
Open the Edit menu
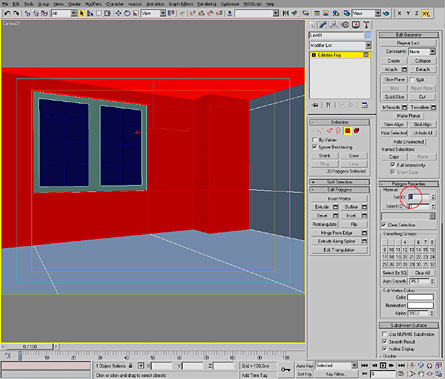click(x=16, y=4)
